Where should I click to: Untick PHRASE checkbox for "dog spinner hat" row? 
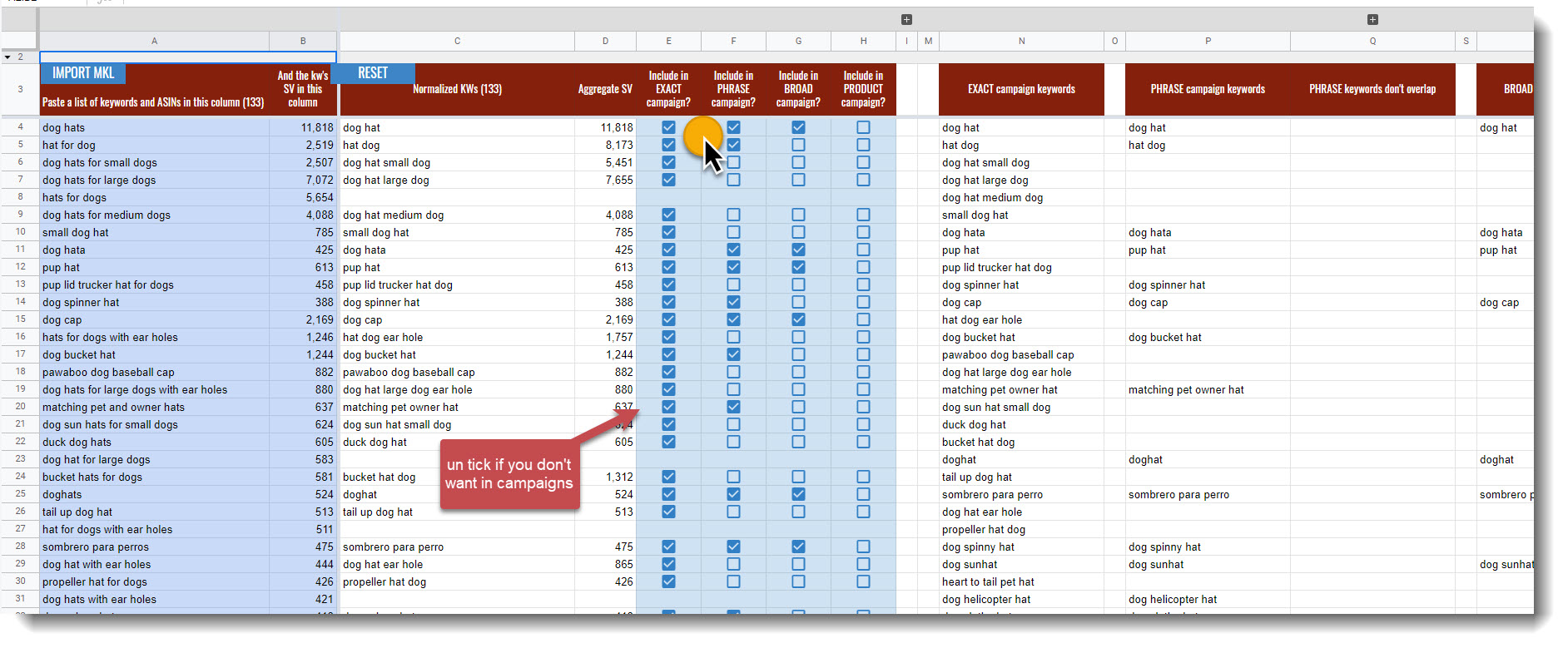pyautogui.click(x=733, y=302)
